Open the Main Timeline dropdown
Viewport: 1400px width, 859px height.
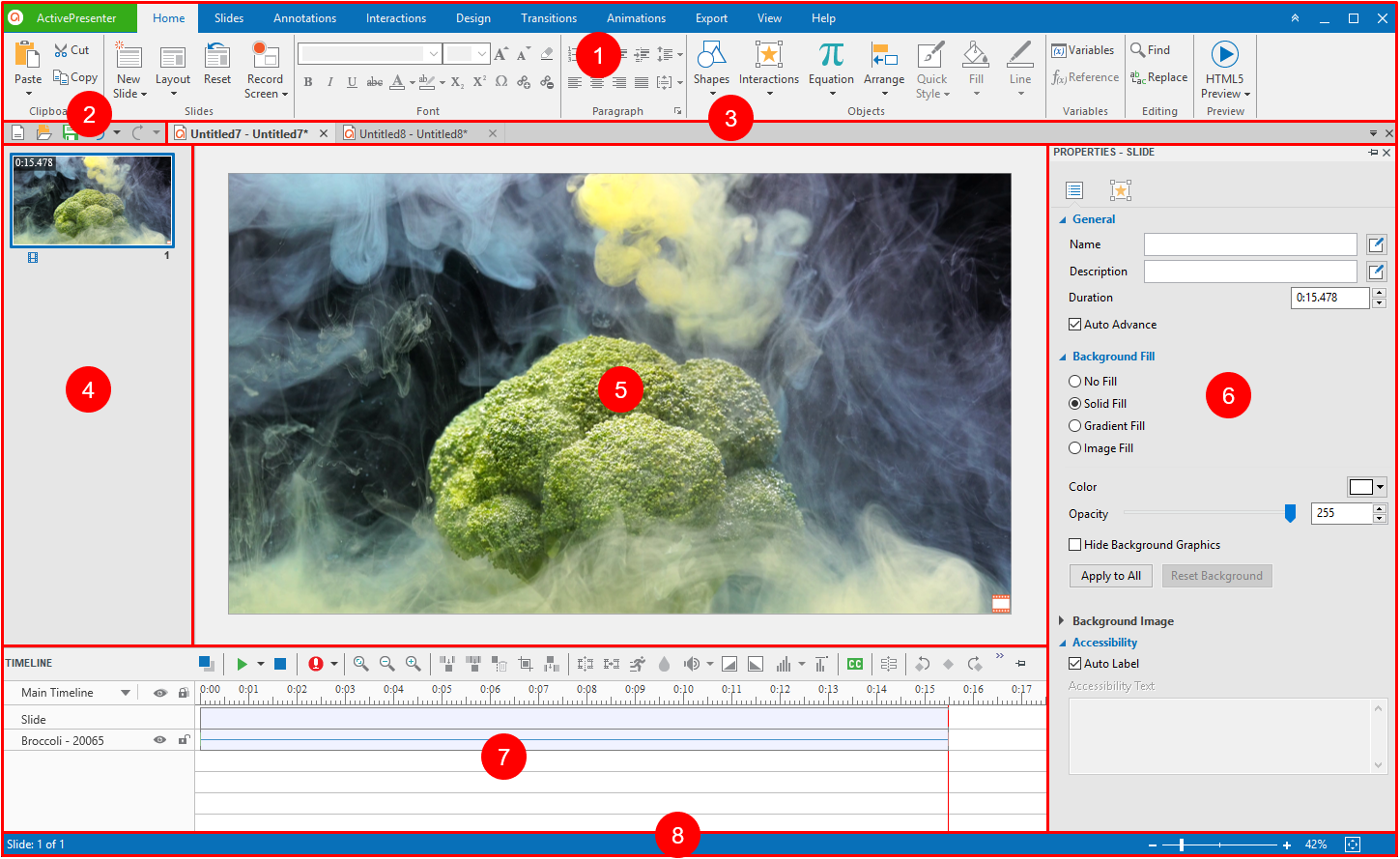tap(126, 693)
